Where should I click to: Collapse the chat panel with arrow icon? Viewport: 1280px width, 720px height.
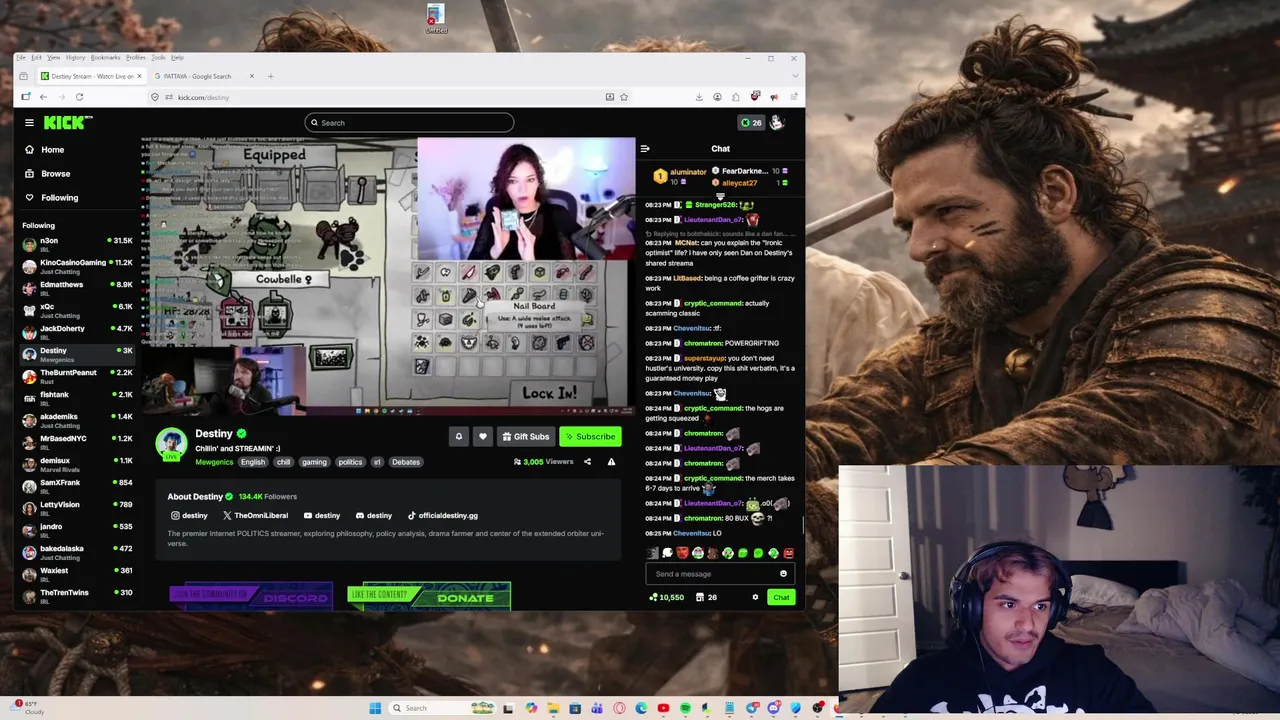[x=645, y=149]
